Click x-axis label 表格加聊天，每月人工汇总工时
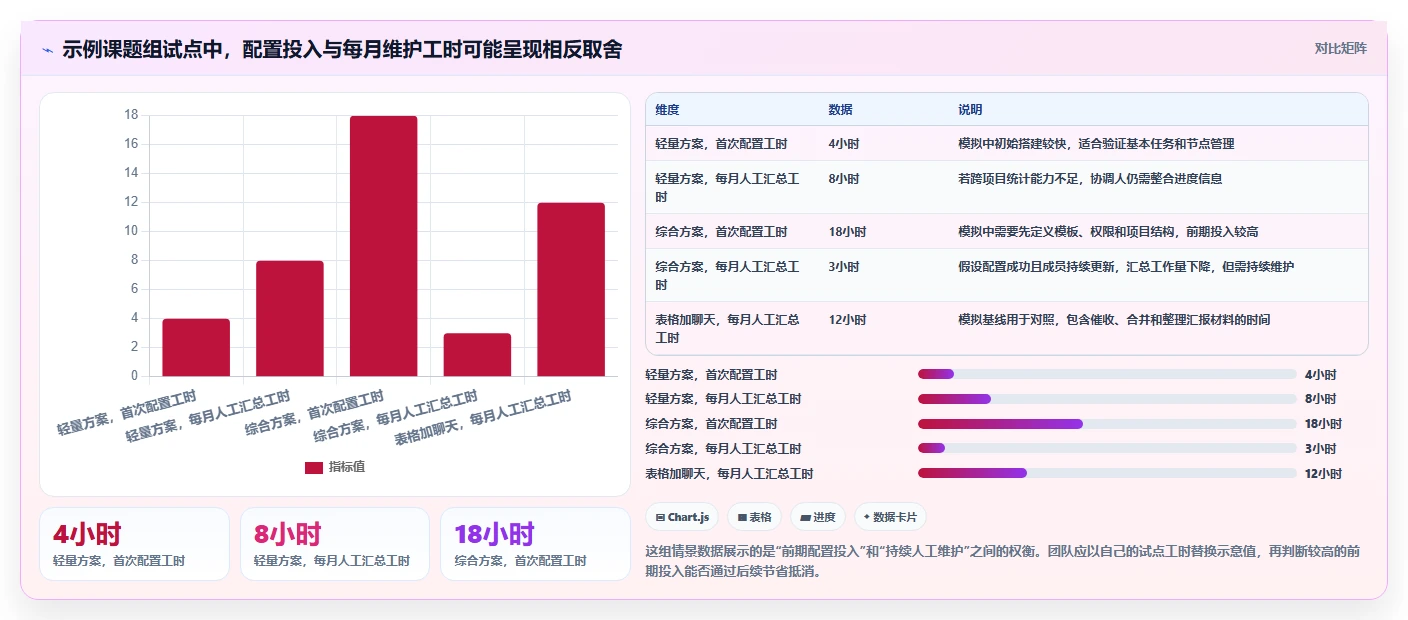This screenshot has height=620, width=1408. tap(483, 419)
